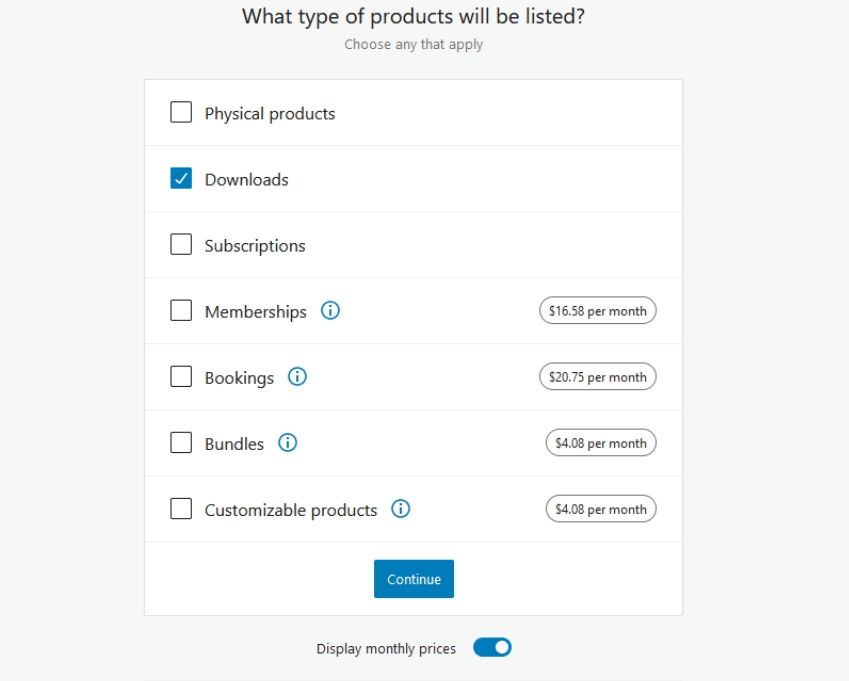Image resolution: width=849 pixels, height=681 pixels.
Task: Click the Subscriptions label text
Action: tap(255, 246)
